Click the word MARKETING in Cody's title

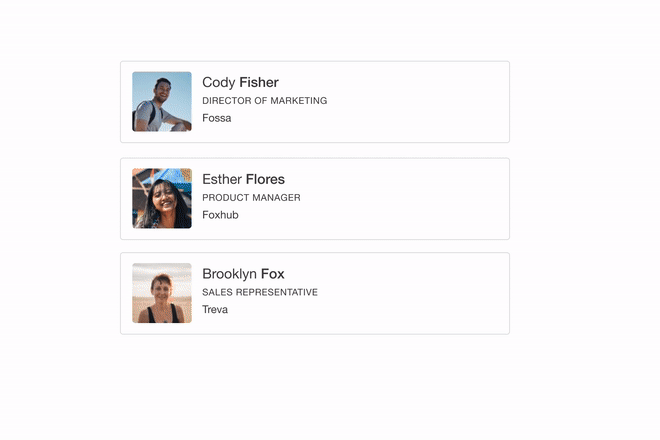[x=298, y=101]
